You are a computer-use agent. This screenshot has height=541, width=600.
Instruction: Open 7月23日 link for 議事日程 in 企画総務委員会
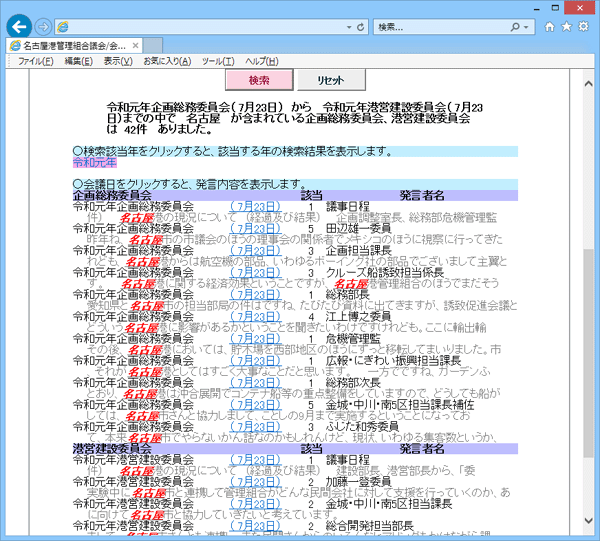coord(256,207)
